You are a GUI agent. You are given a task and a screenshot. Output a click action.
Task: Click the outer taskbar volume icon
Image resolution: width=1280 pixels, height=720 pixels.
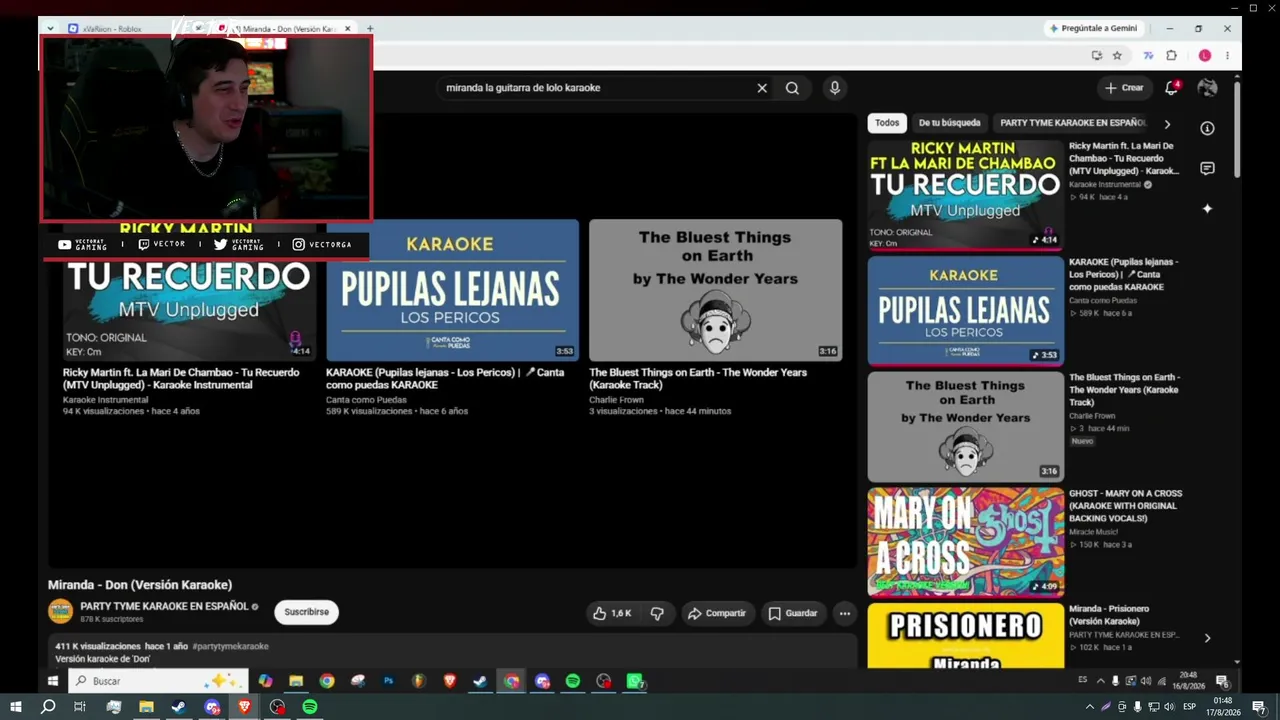(1169, 707)
